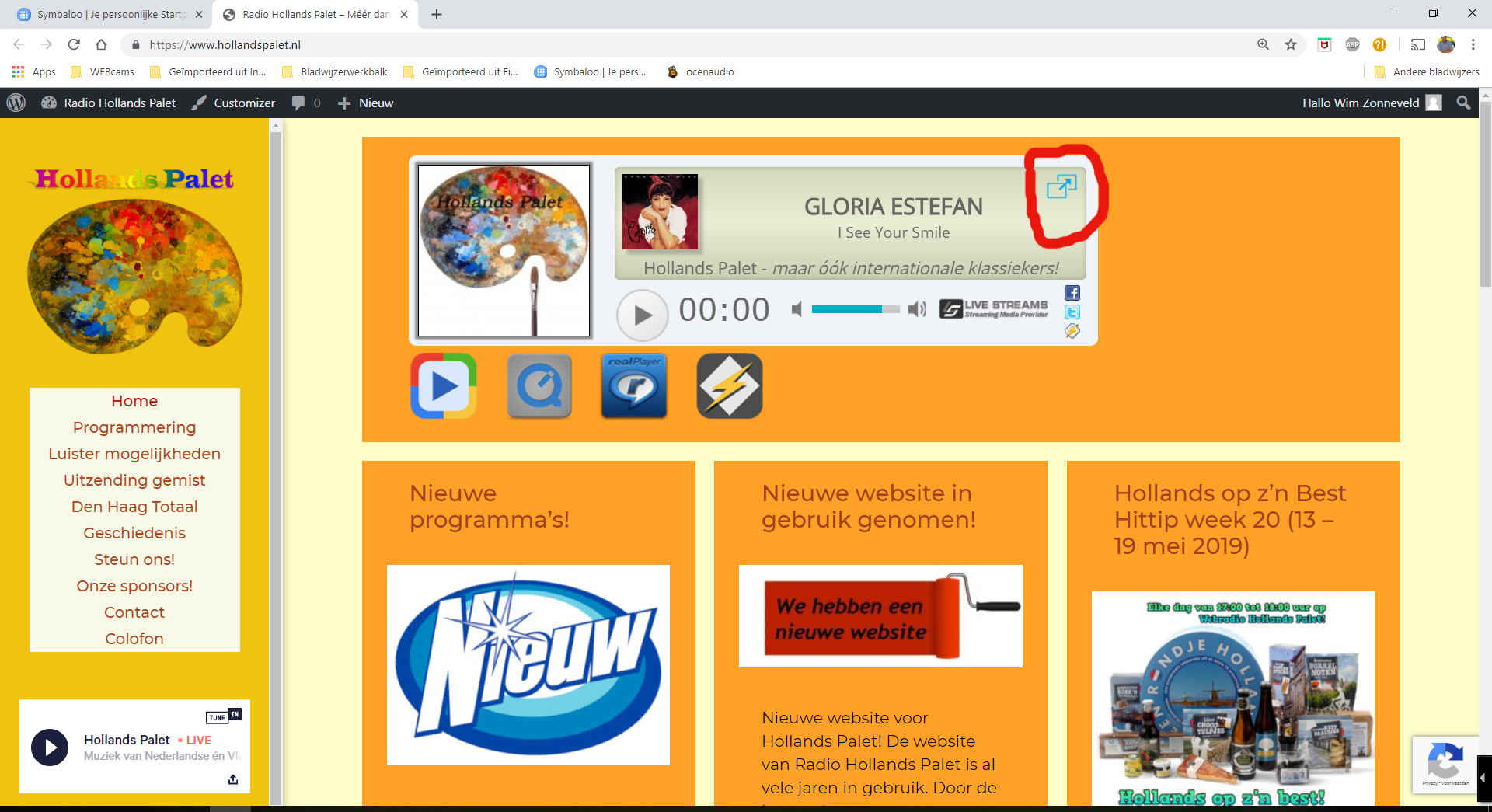Open the Contact page

pyautogui.click(x=134, y=612)
